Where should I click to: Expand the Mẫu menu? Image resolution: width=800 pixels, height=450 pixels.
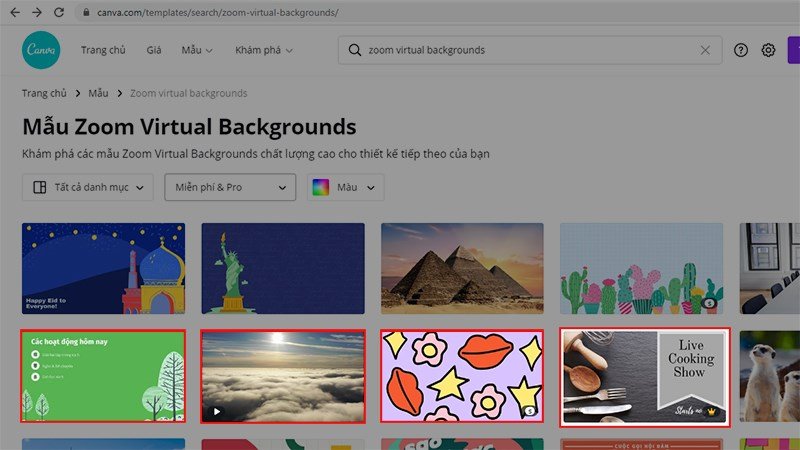tap(197, 50)
